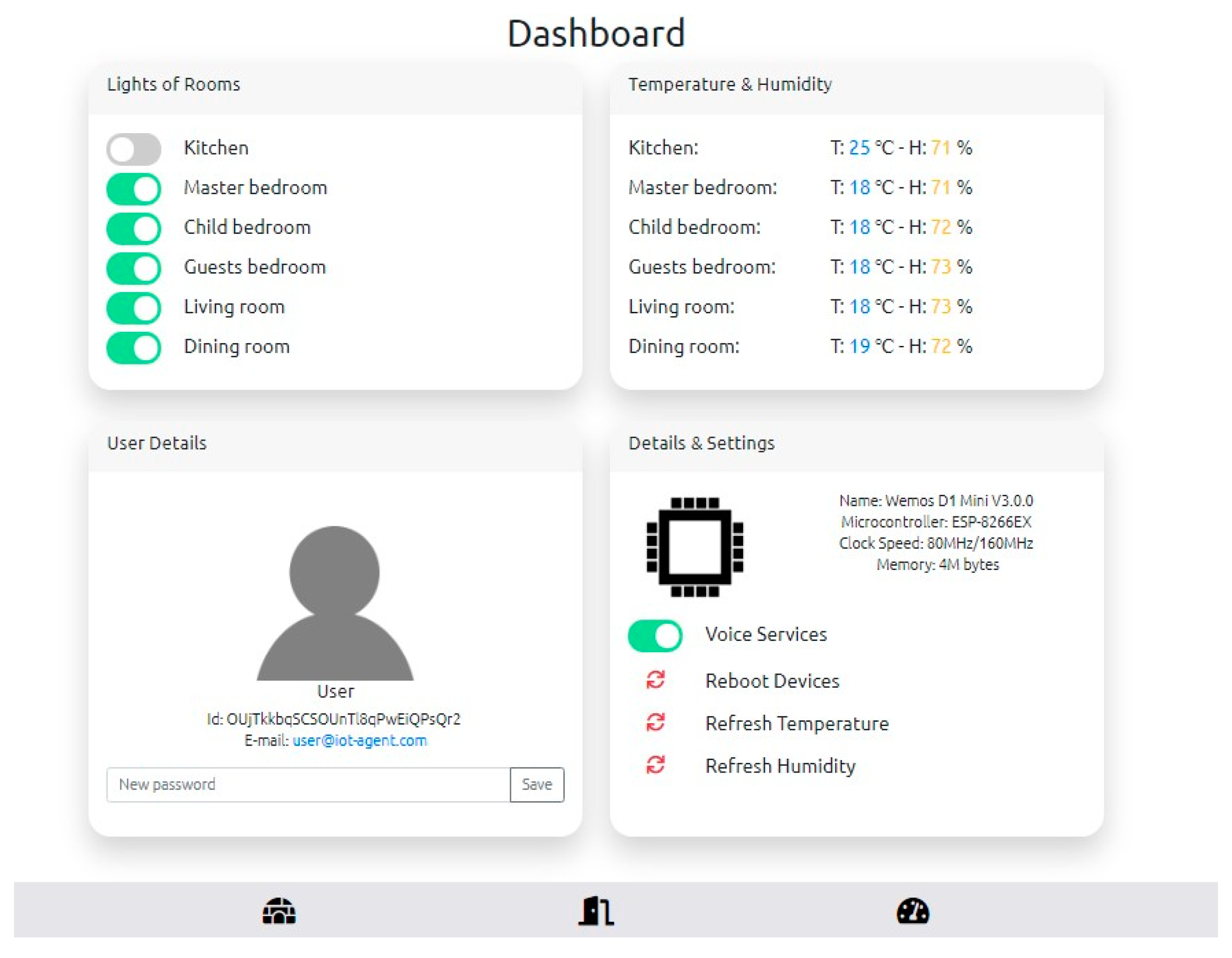Click the gray user avatar image
This screenshot has width=1232, height=958.
coord(335,603)
